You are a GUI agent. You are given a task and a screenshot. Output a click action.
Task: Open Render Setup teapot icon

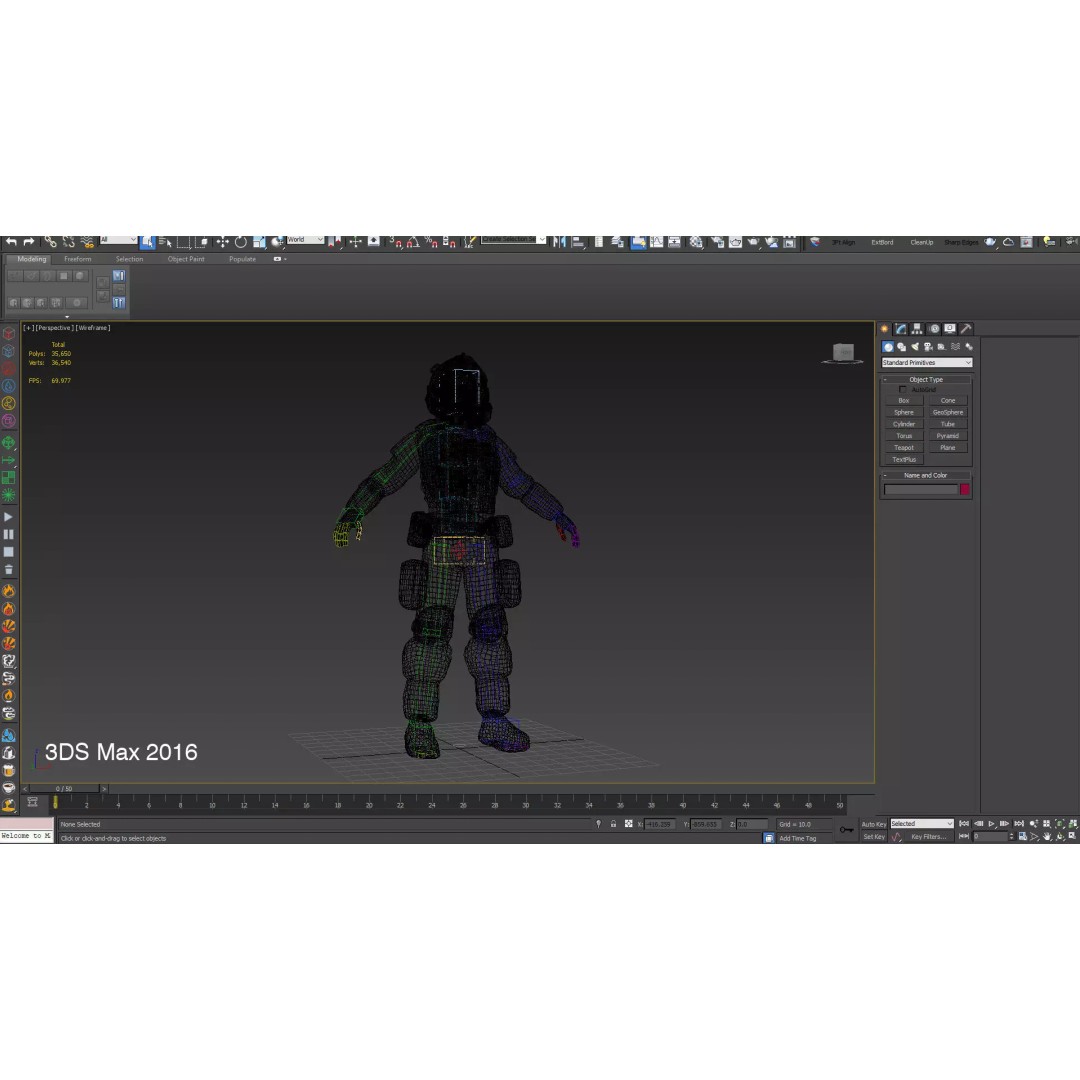click(x=717, y=242)
